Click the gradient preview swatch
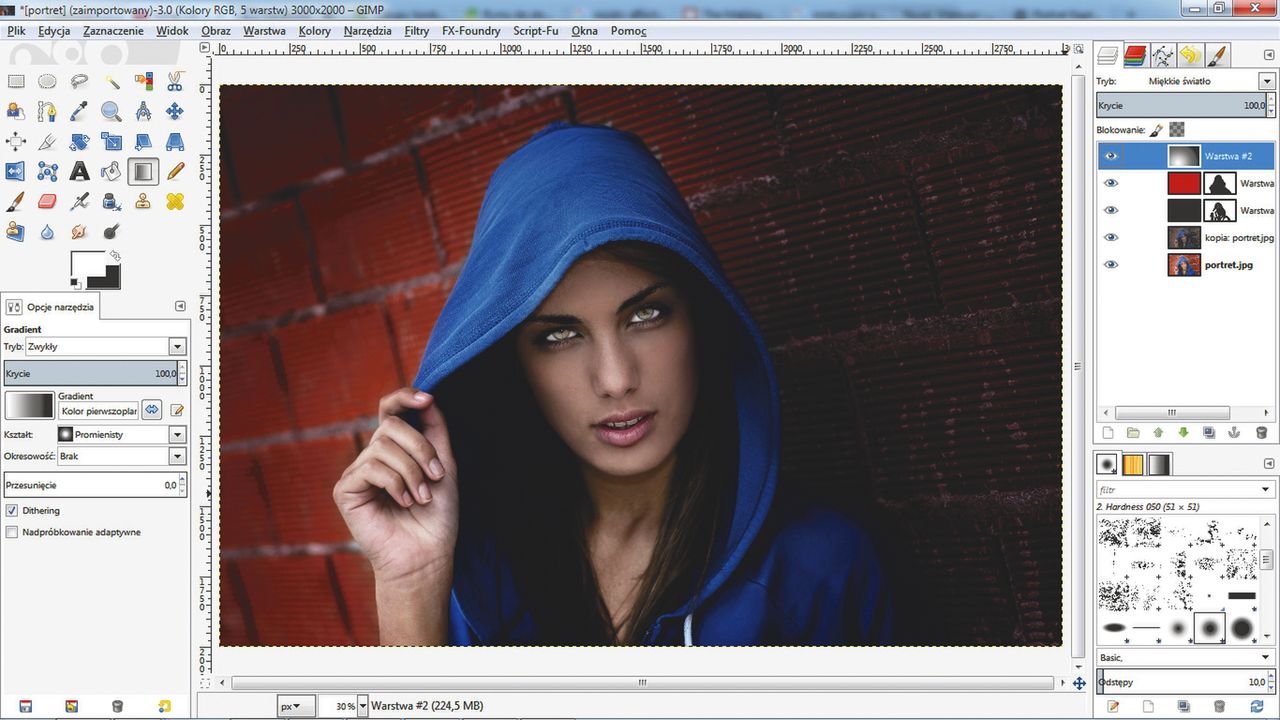Image resolution: width=1280 pixels, height=720 pixels. (30, 405)
